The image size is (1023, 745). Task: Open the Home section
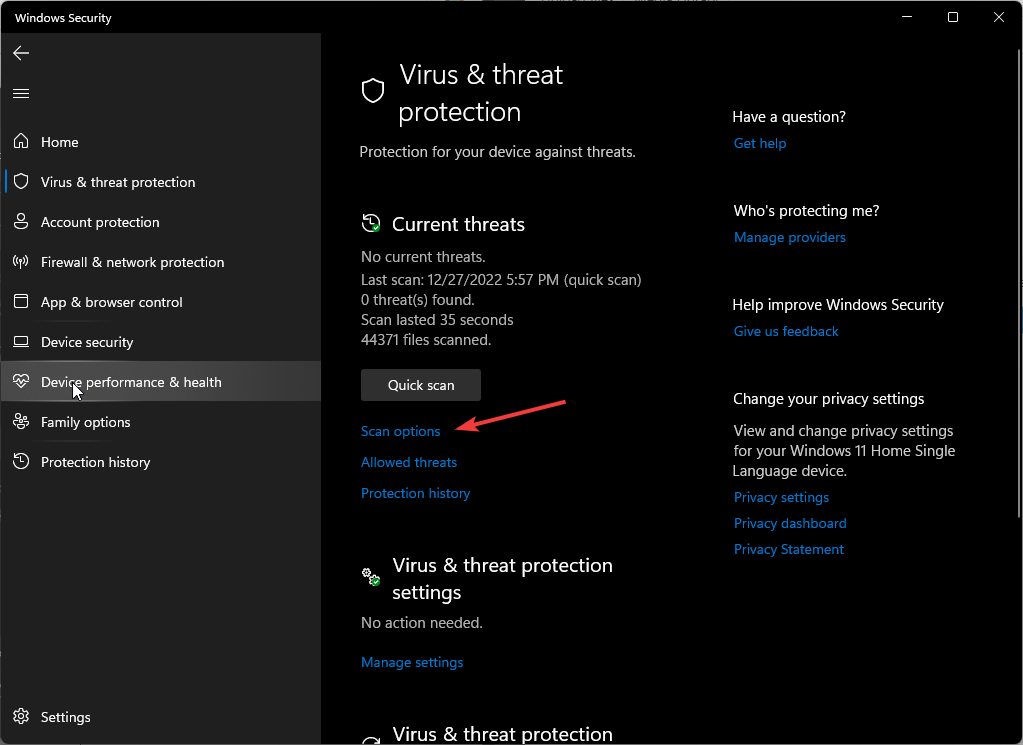coord(60,141)
